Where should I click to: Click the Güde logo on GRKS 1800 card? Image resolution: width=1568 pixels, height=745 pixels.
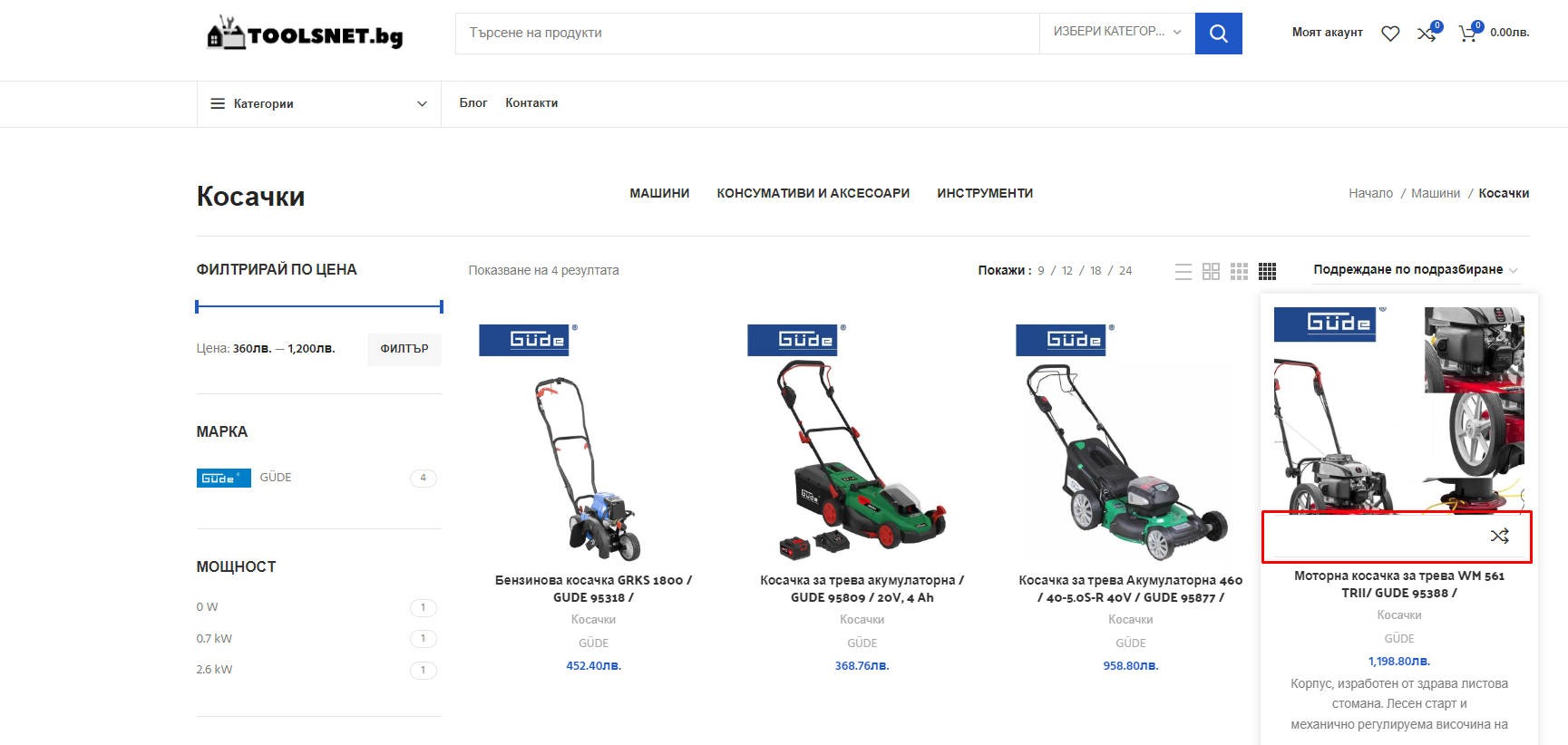[x=528, y=340]
